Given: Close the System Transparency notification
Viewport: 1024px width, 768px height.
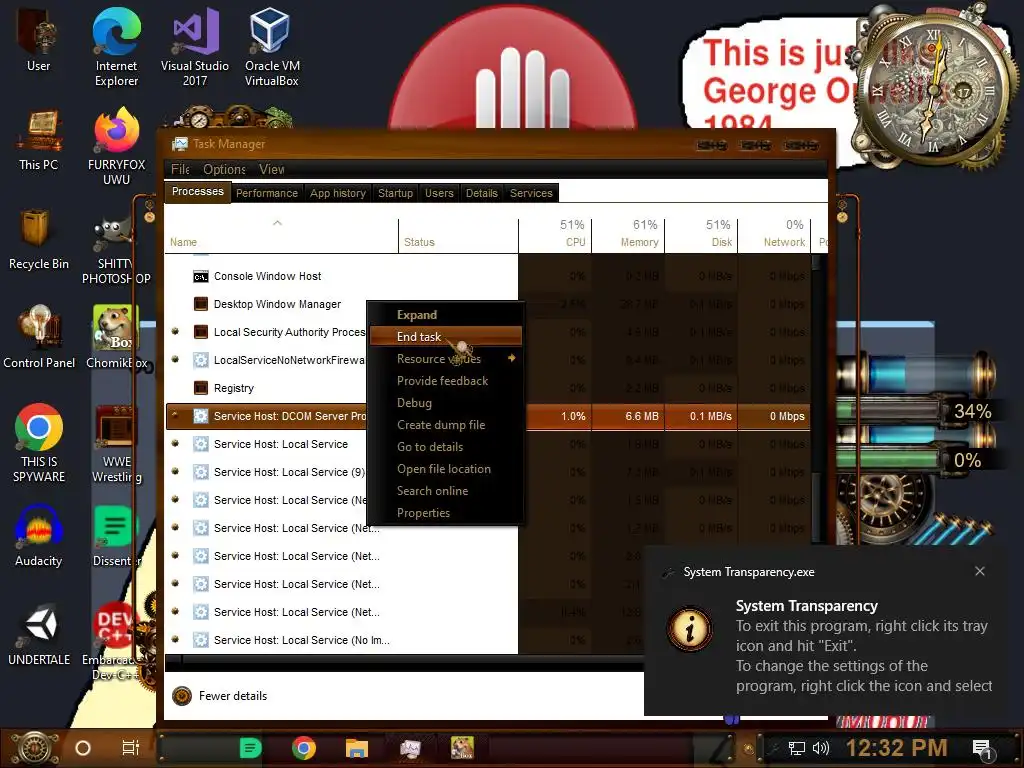Looking at the screenshot, I should point(980,571).
